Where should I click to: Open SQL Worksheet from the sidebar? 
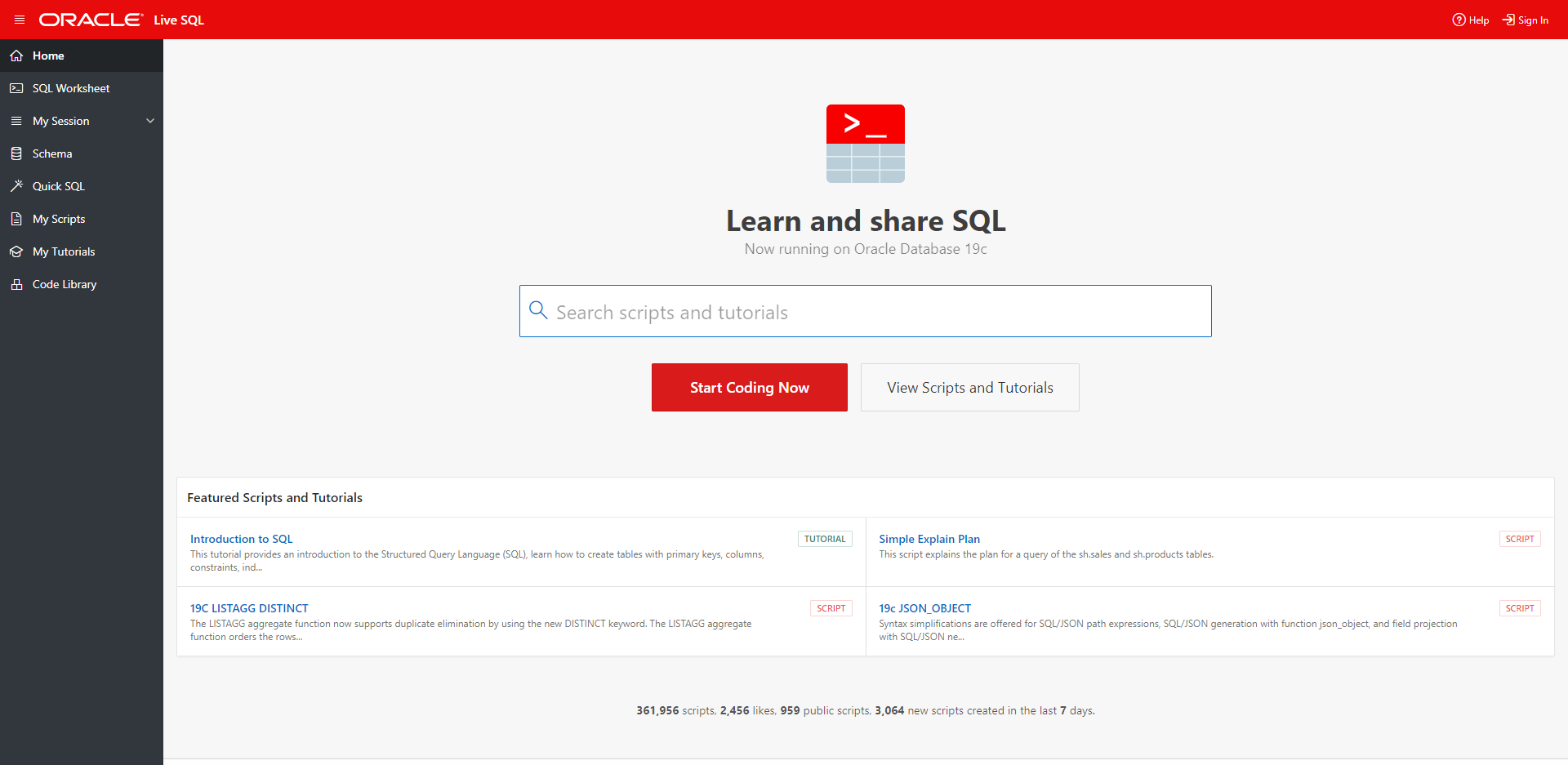coord(82,88)
